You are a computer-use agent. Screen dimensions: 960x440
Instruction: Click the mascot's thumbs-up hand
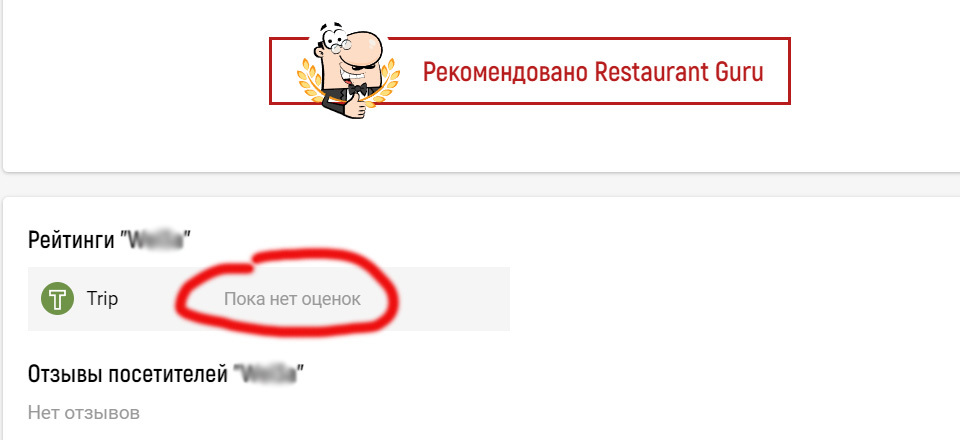click(355, 108)
